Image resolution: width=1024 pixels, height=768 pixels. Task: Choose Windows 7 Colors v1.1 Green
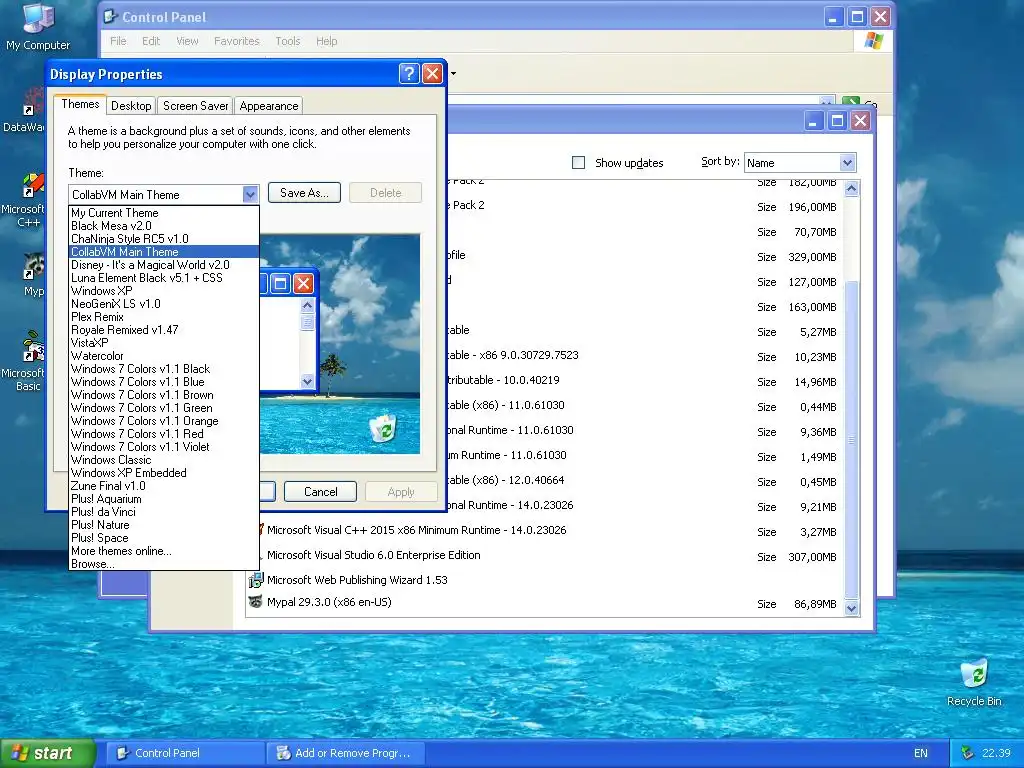tap(164, 408)
